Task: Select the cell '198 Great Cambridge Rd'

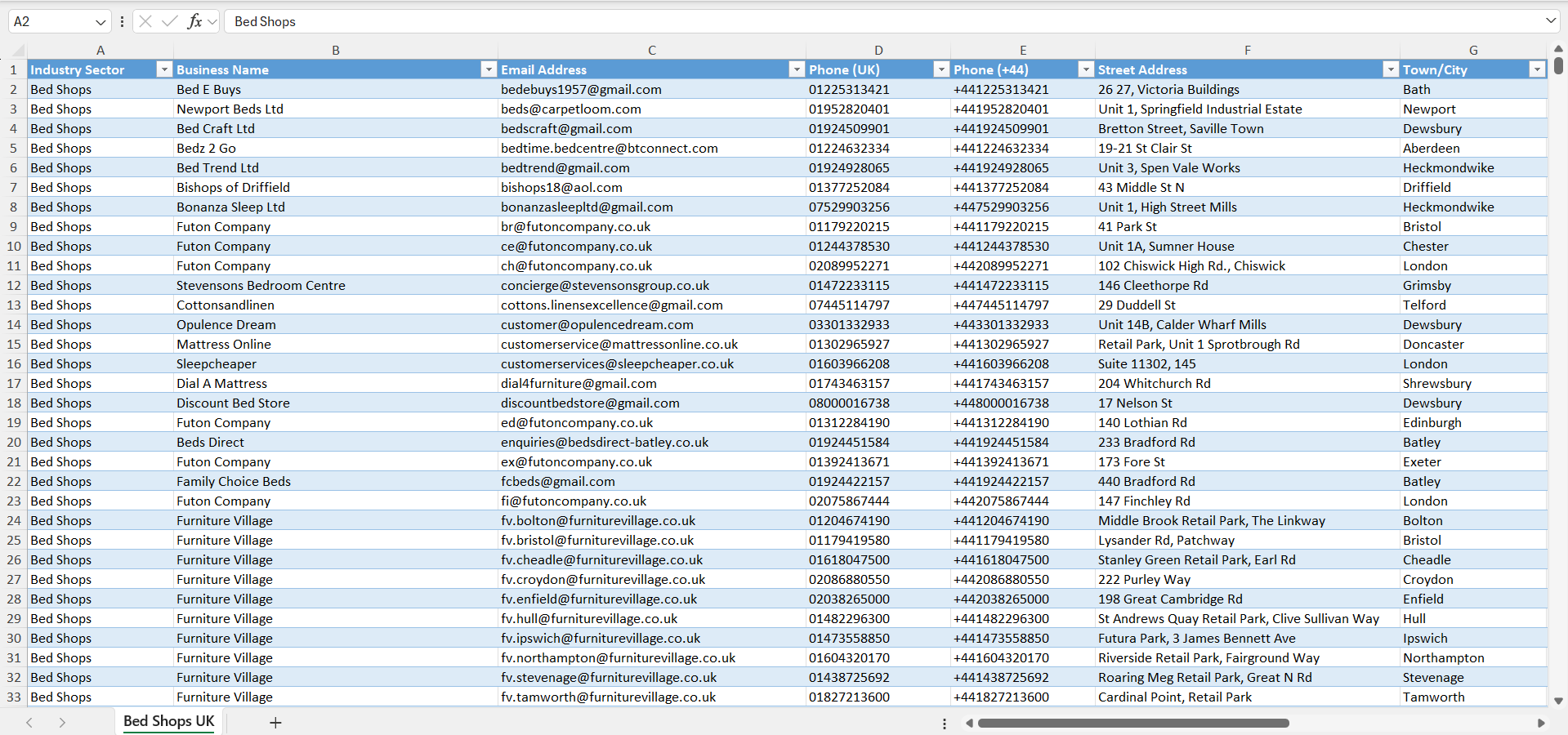Action: (1248, 599)
